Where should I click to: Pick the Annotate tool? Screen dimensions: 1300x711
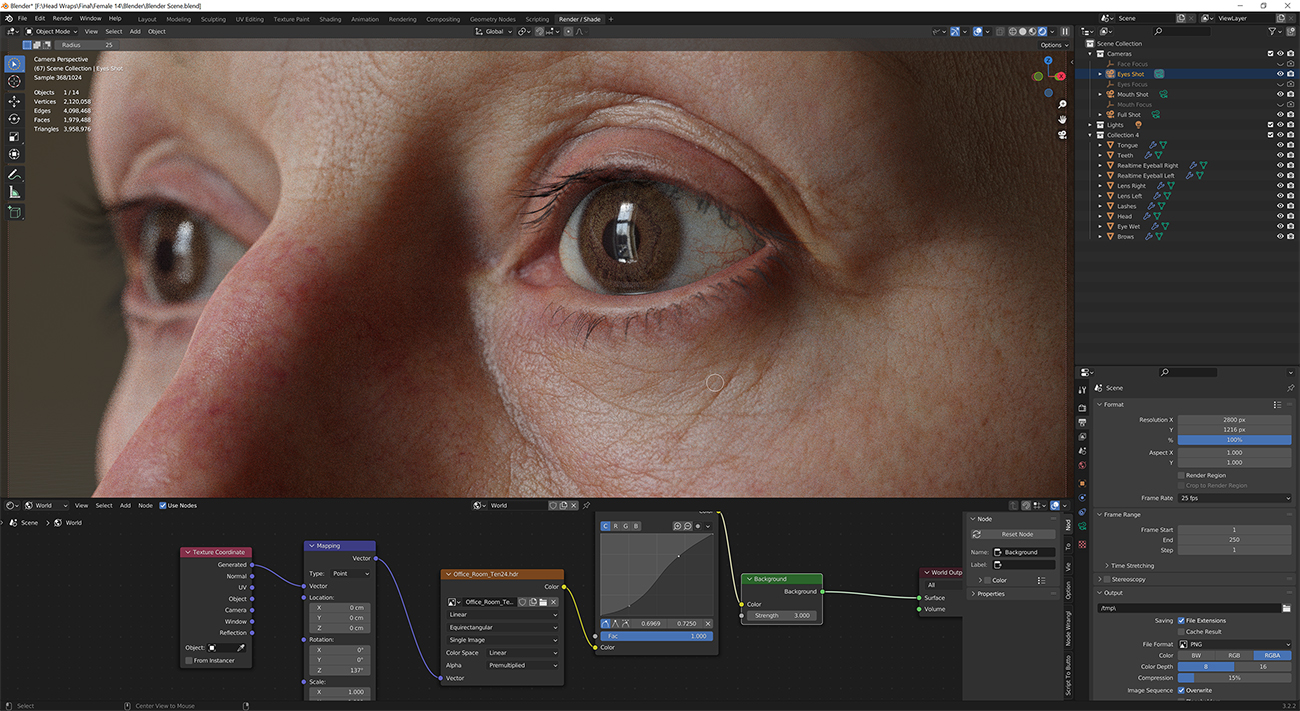(x=14, y=175)
